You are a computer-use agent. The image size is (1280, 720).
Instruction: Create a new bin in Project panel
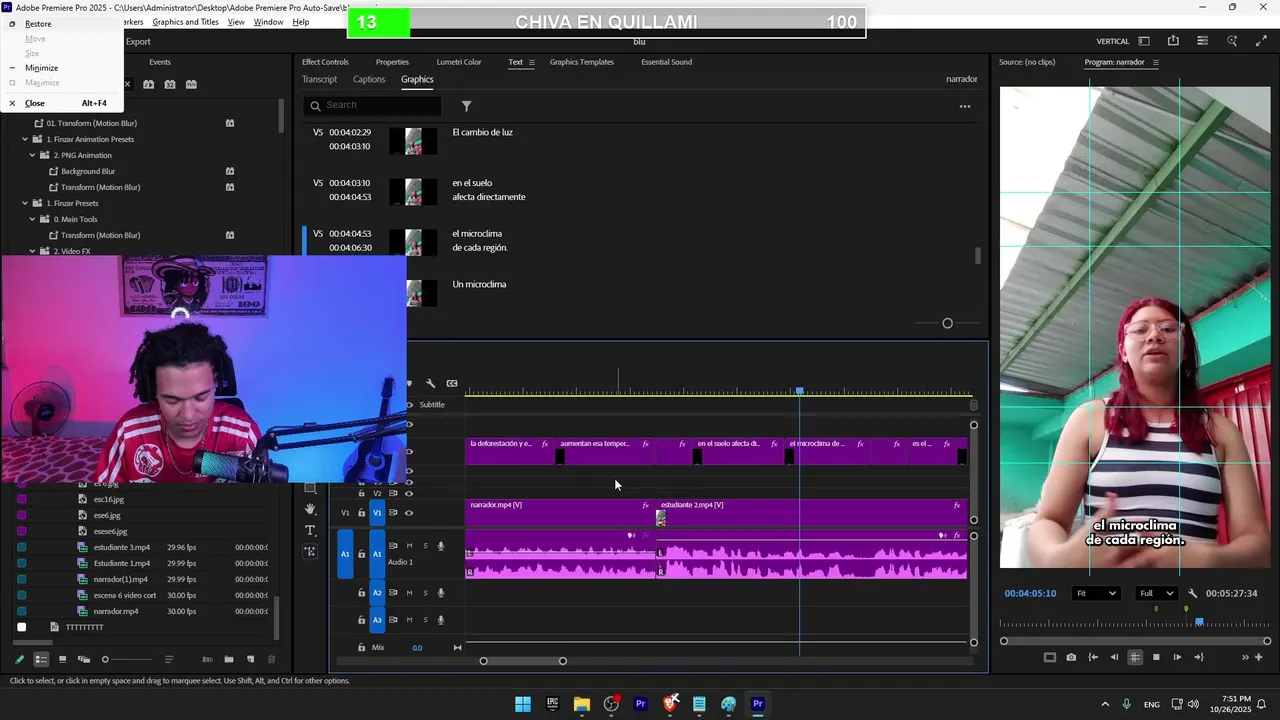tap(229, 659)
